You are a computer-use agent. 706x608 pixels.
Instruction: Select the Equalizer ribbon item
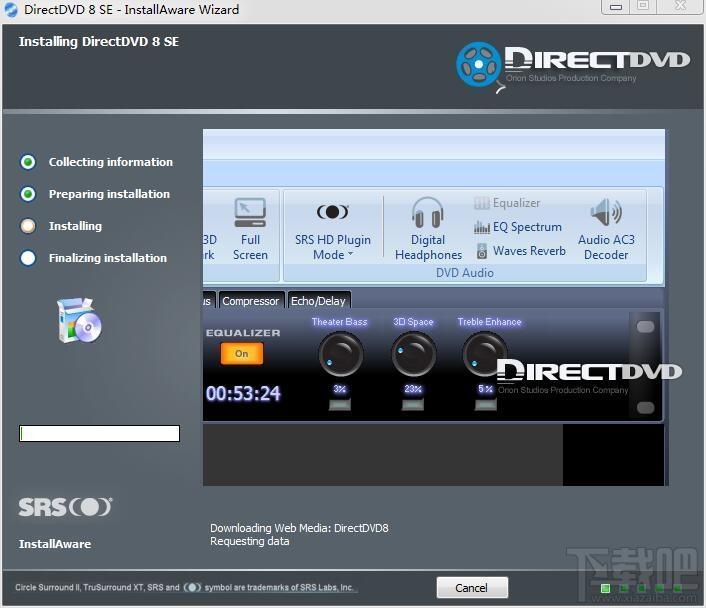(507, 203)
